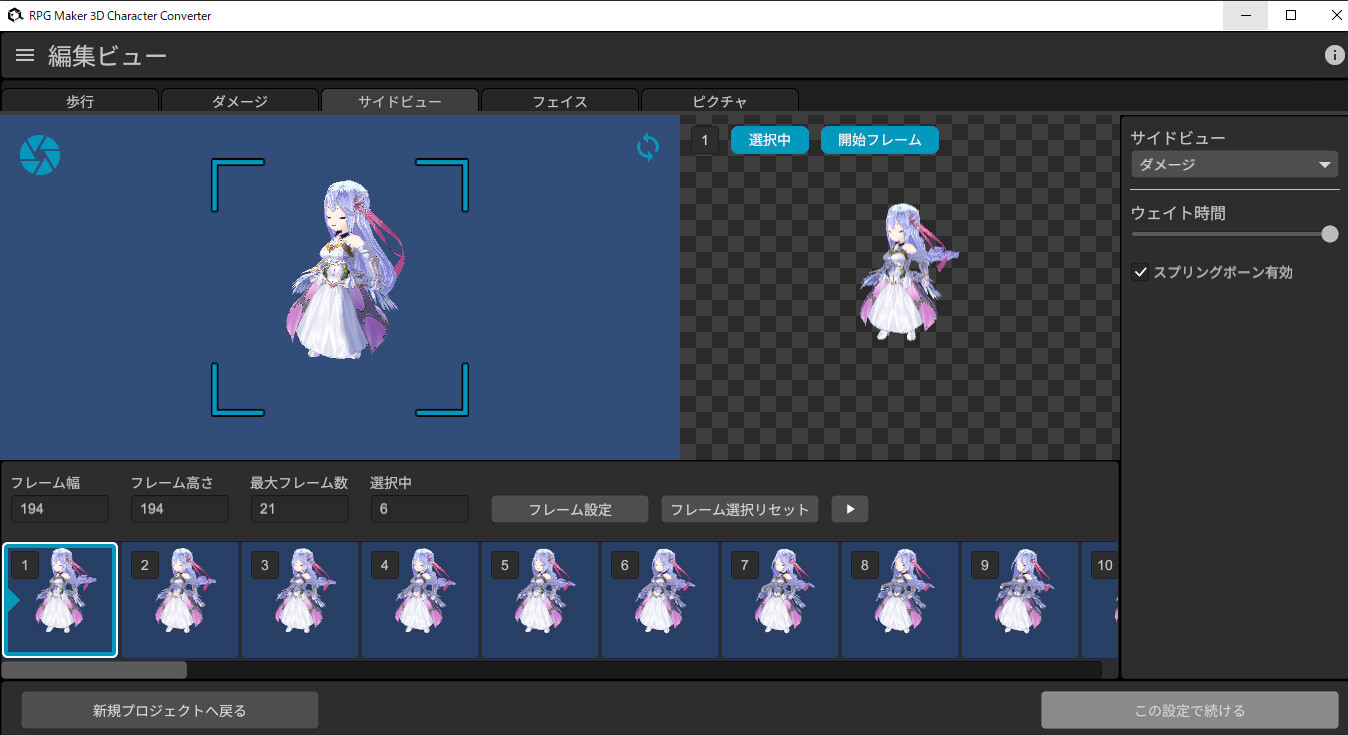
Task: Select frame thumbnail 10
Action: coord(1100,600)
